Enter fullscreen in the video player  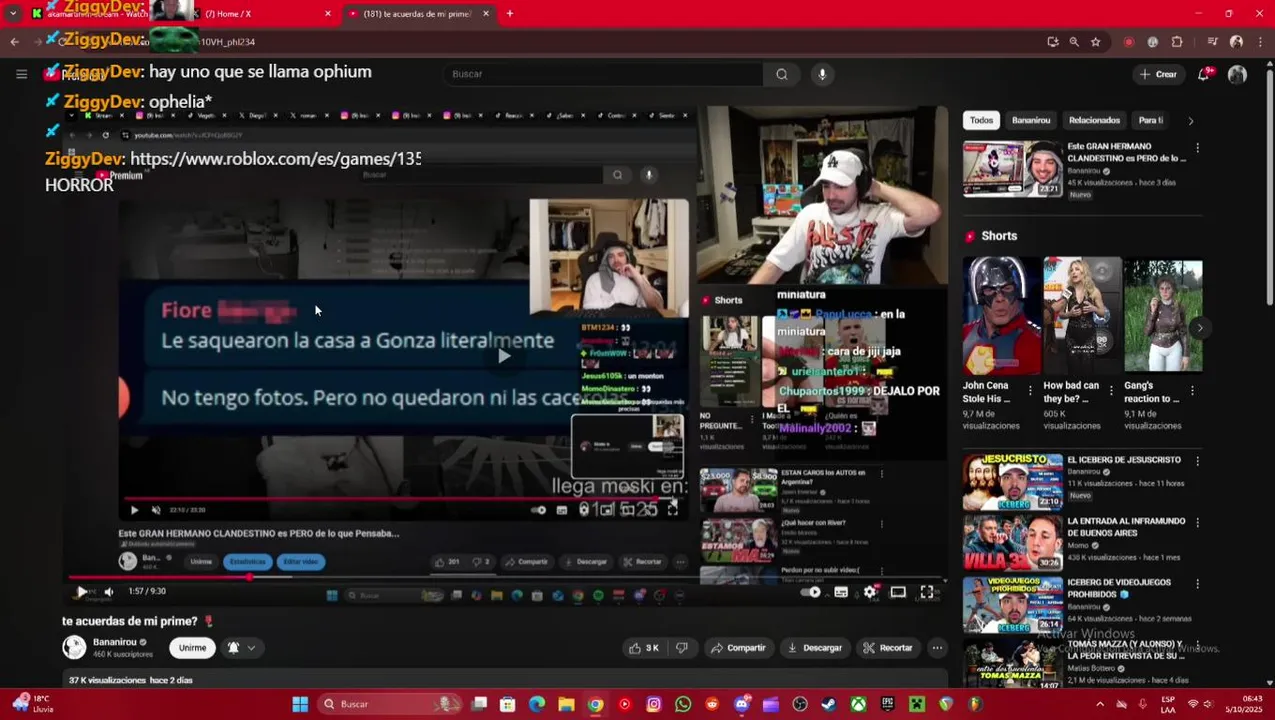click(927, 592)
